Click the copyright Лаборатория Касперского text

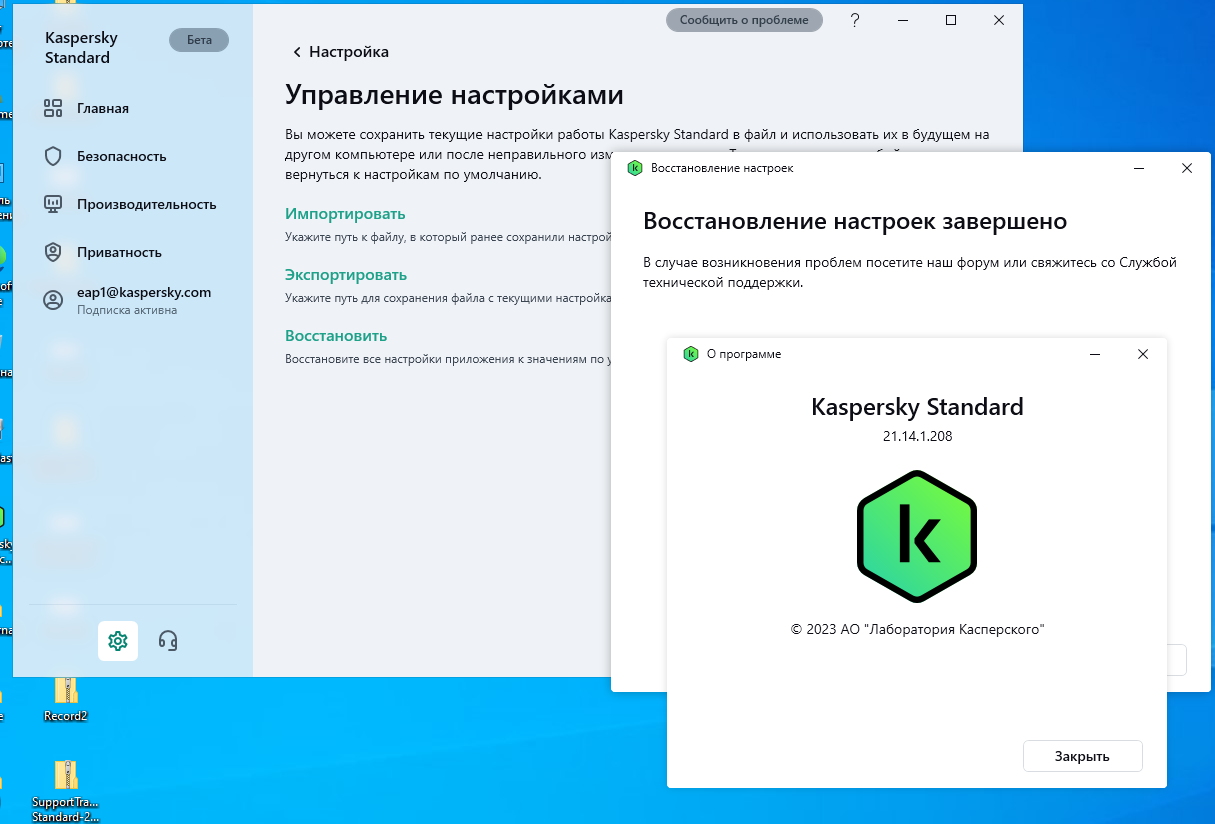click(917, 629)
